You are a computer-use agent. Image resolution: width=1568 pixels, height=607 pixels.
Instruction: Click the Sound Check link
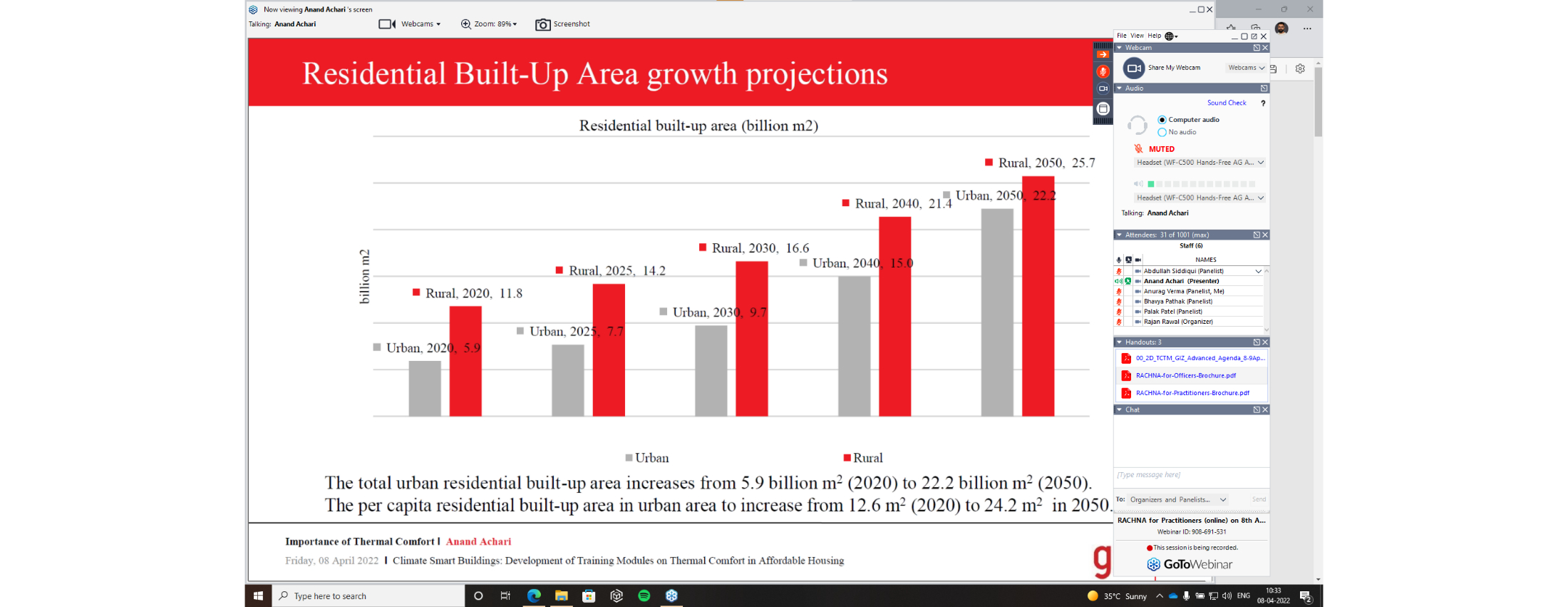tap(1226, 103)
